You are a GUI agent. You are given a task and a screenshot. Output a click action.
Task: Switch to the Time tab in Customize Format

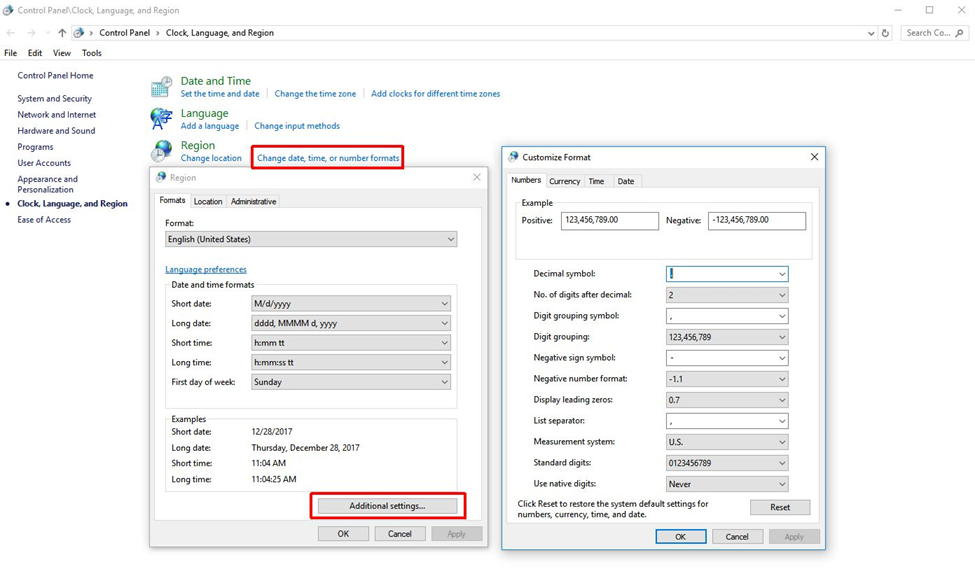[x=596, y=181]
